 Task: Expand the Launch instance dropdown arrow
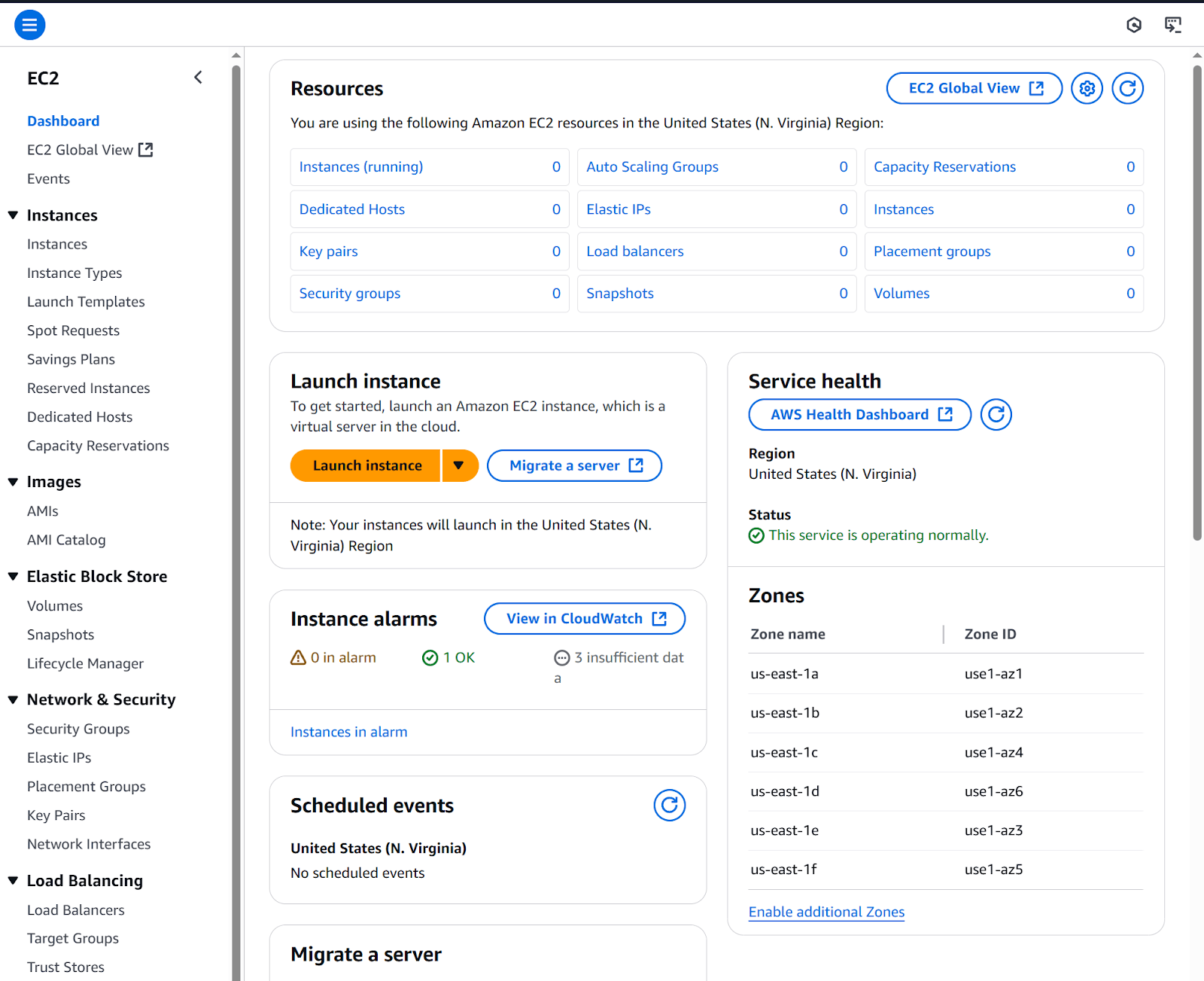[460, 465]
